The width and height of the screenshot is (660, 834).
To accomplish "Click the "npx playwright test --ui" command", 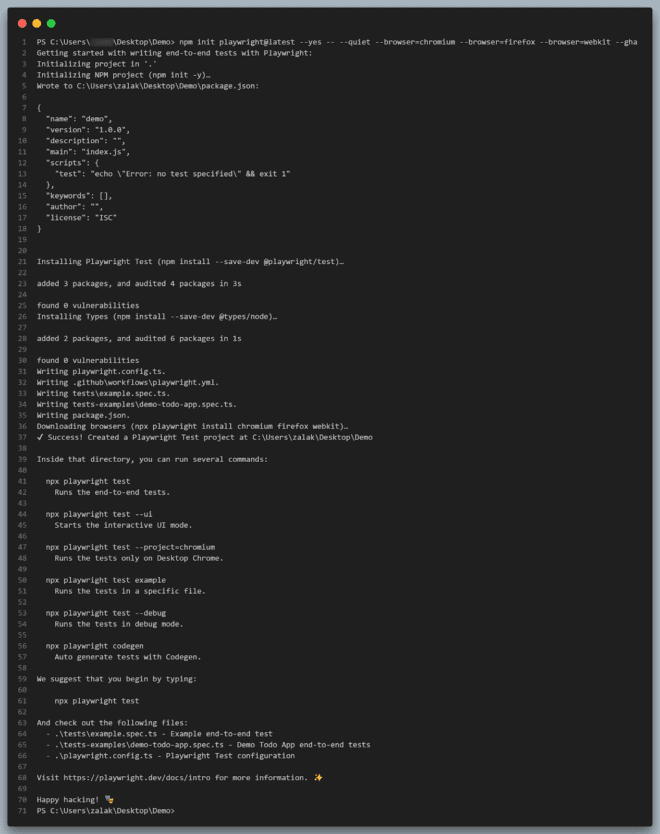I will (x=99, y=514).
